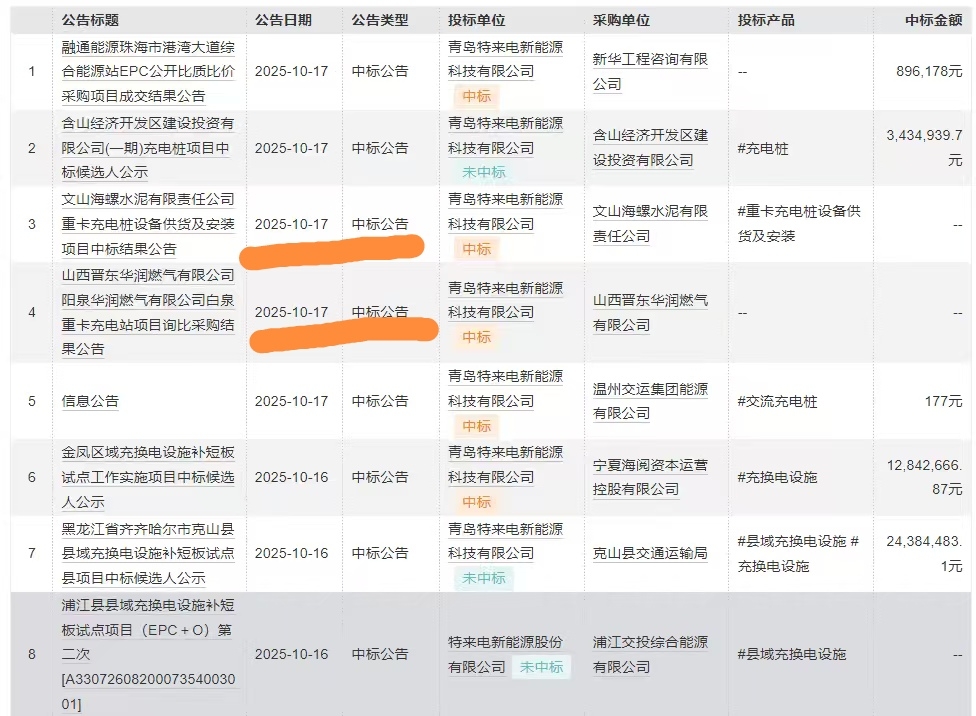Open purchaser 温州交运集团能源有限公司
The height and width of the screenshot is (716, 976).
[x=650, y=401]
